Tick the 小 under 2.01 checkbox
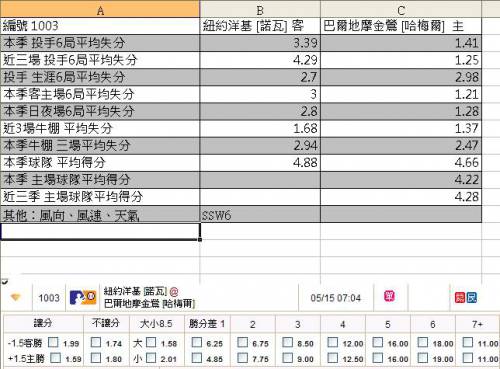Screen dimensions: 500x369 click(x=151, y=358)
